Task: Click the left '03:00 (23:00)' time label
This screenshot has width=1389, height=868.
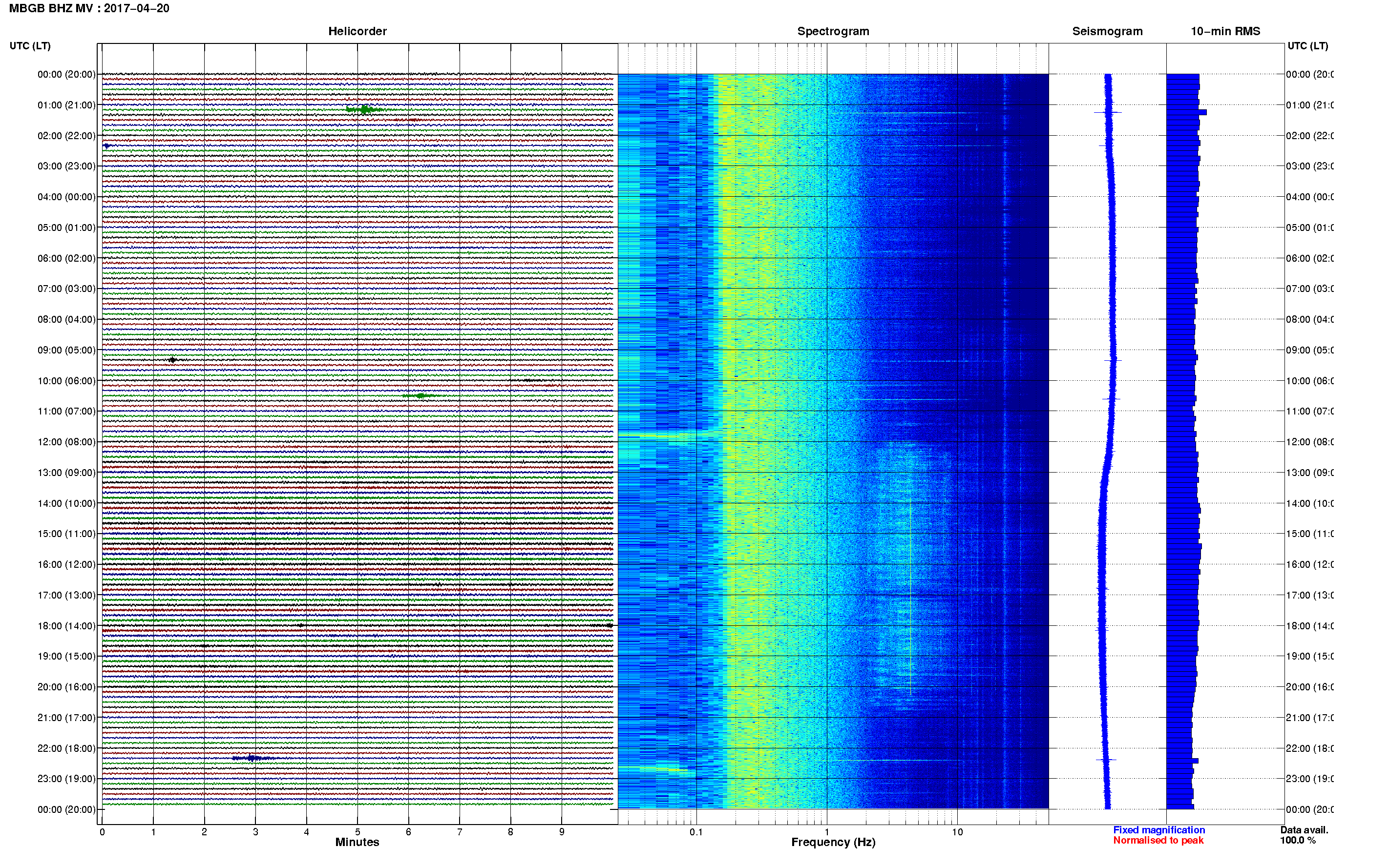Action: point(66,166)
